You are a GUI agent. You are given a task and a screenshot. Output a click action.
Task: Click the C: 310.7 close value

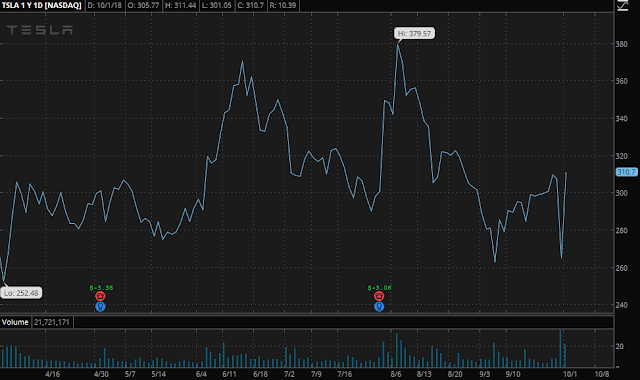click(250, 5)
